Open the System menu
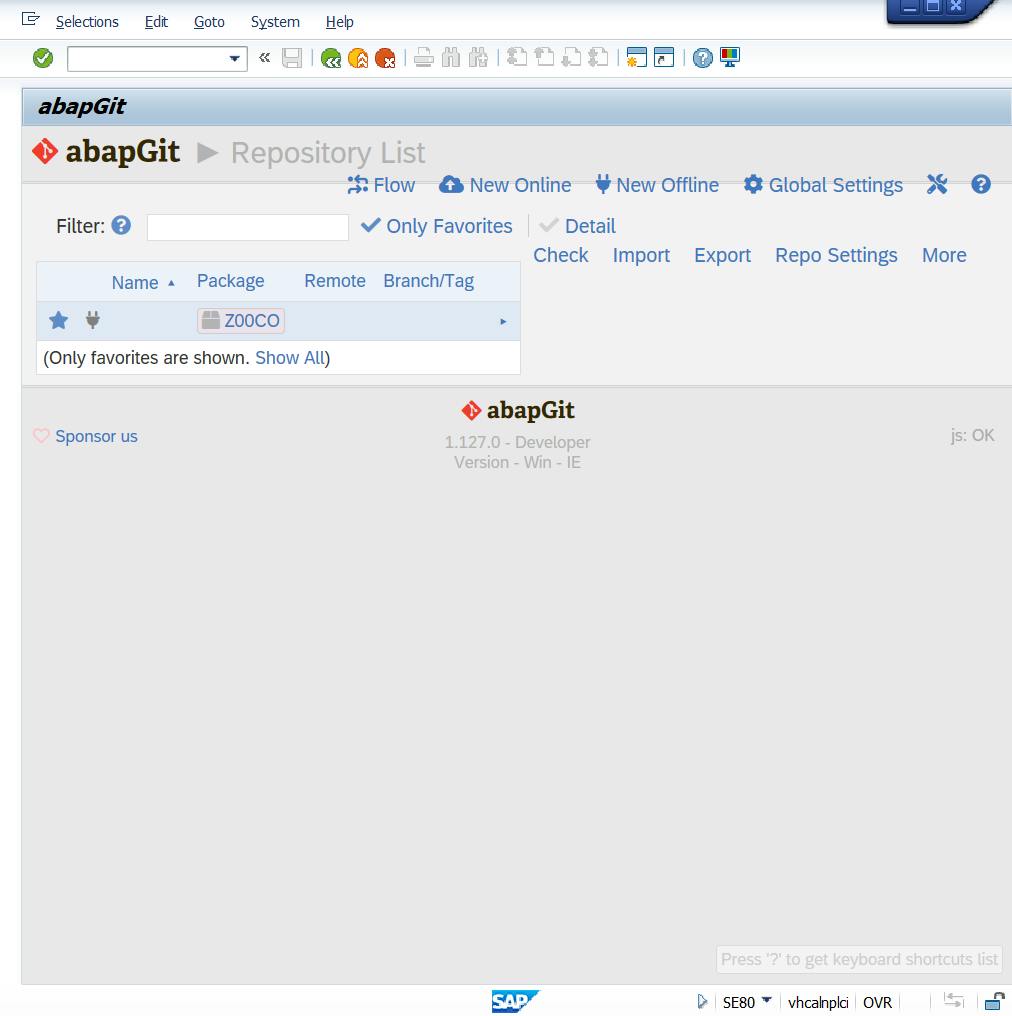This screenshot has height=1016, width=1012. coord(275,22)
